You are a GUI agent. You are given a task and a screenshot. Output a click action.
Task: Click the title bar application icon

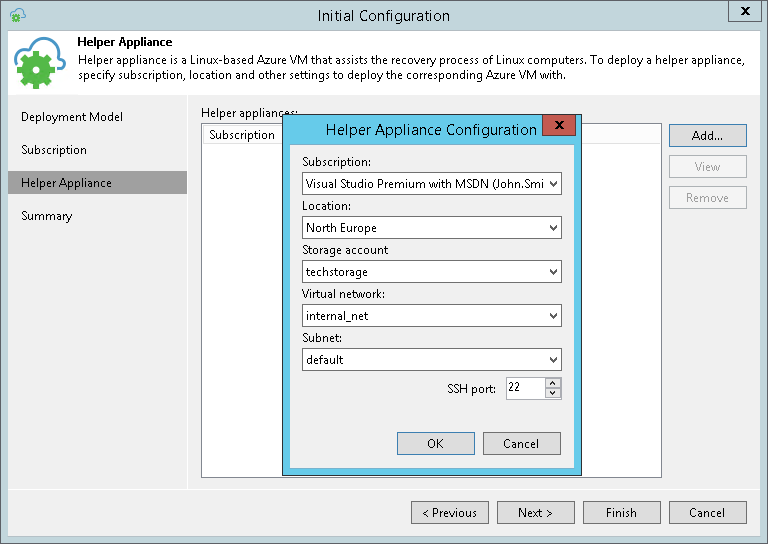[18, 15]
